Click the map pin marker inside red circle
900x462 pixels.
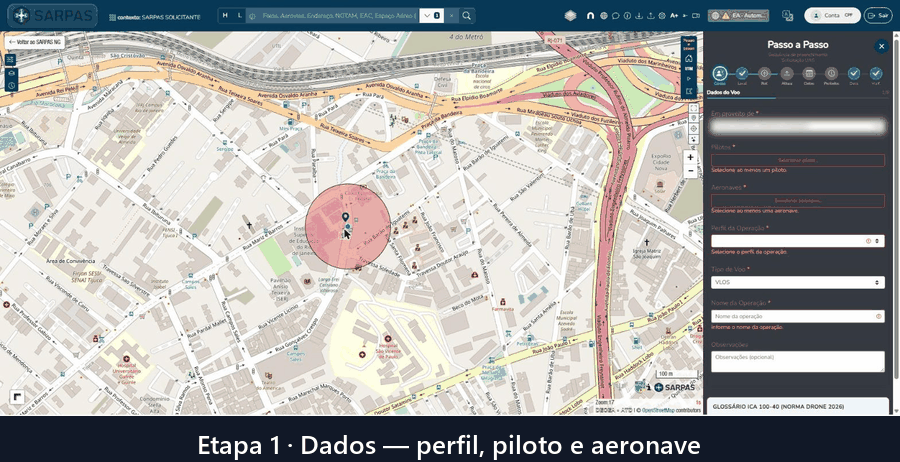(345, 217)
